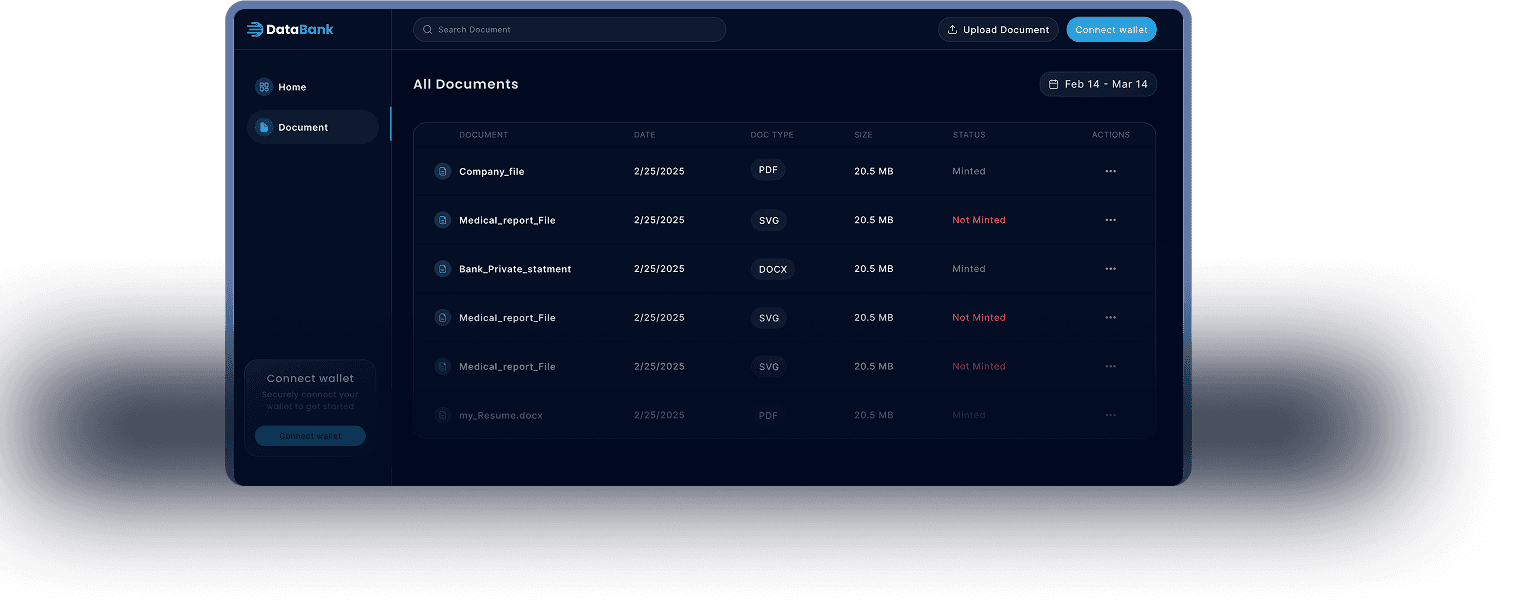Open actions menu for Bank_Private_statment row

coord(1110,269)
